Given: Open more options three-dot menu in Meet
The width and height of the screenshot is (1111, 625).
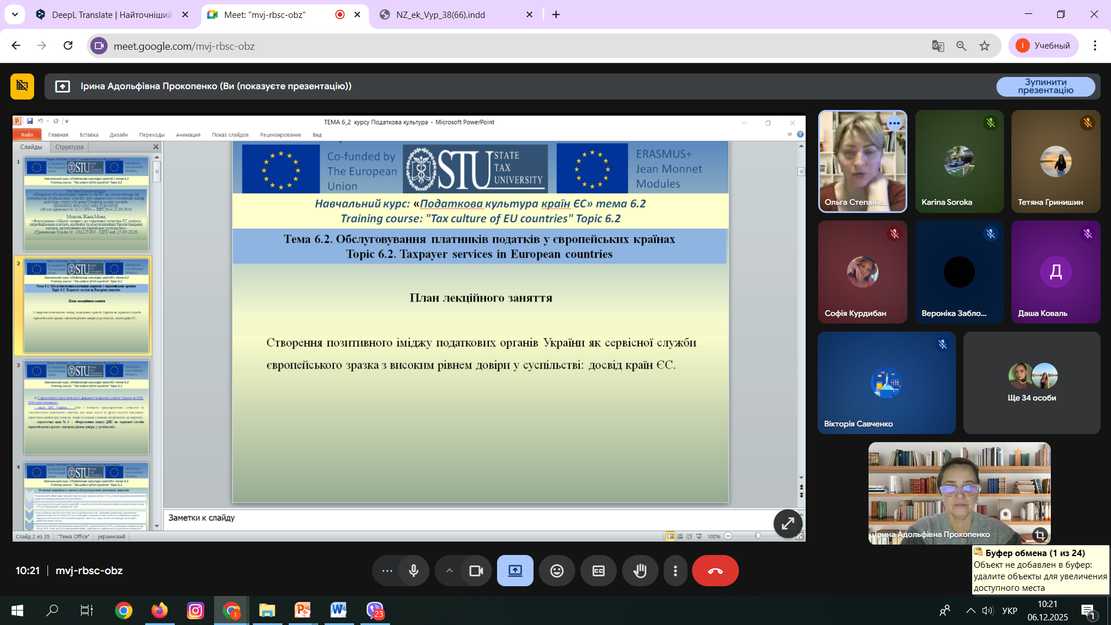Looking at the screenshot, I should 676,570.
